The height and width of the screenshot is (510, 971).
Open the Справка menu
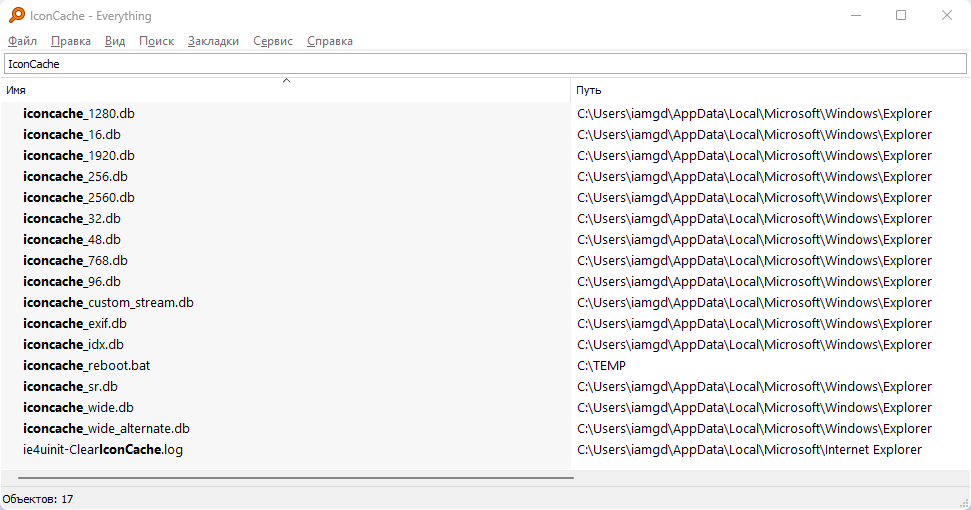(x=330, y=41)
